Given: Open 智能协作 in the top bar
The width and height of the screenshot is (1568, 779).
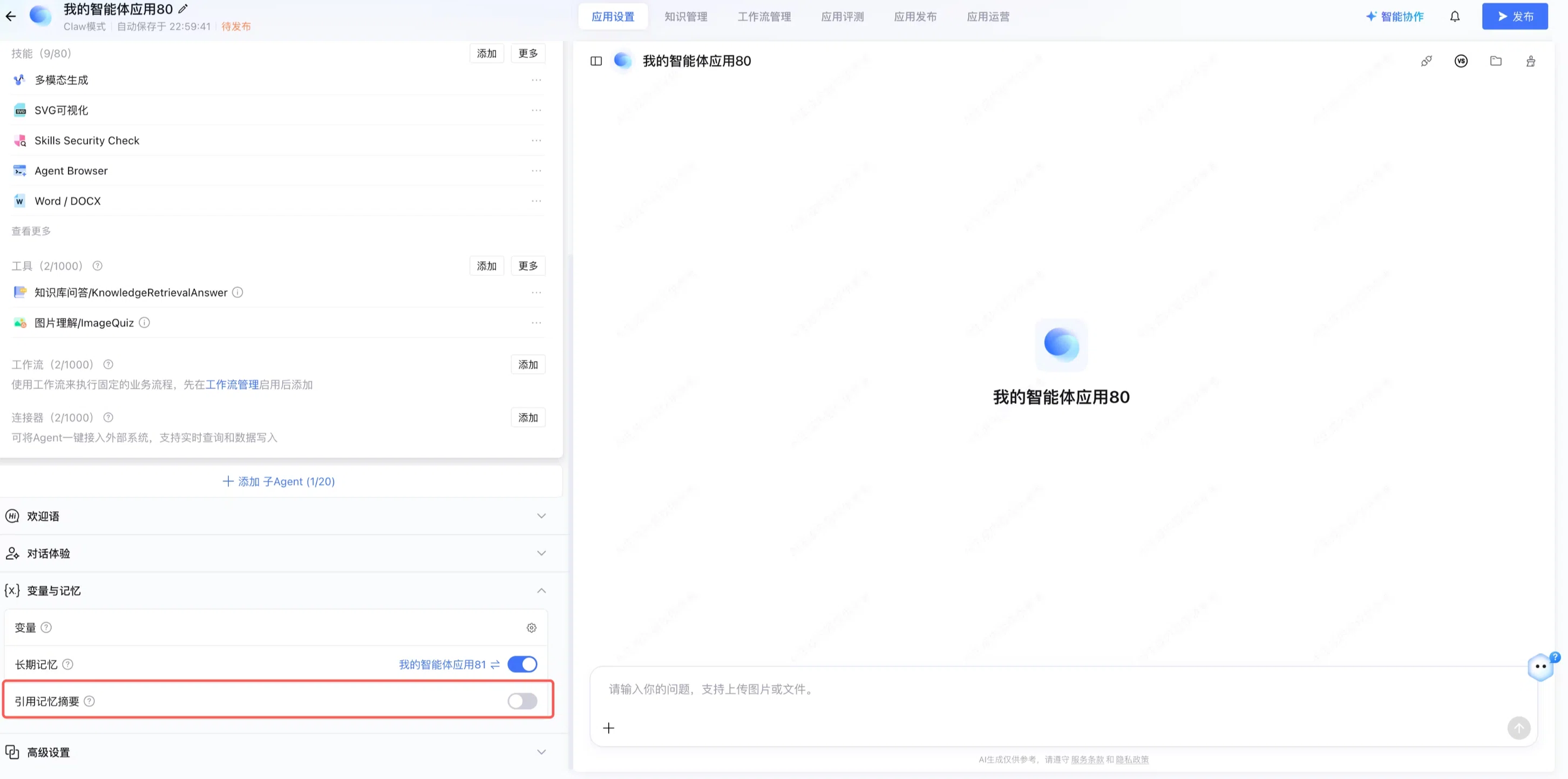Looking at the screenshot, I should pyautogui.click(x=1395, y=16).
